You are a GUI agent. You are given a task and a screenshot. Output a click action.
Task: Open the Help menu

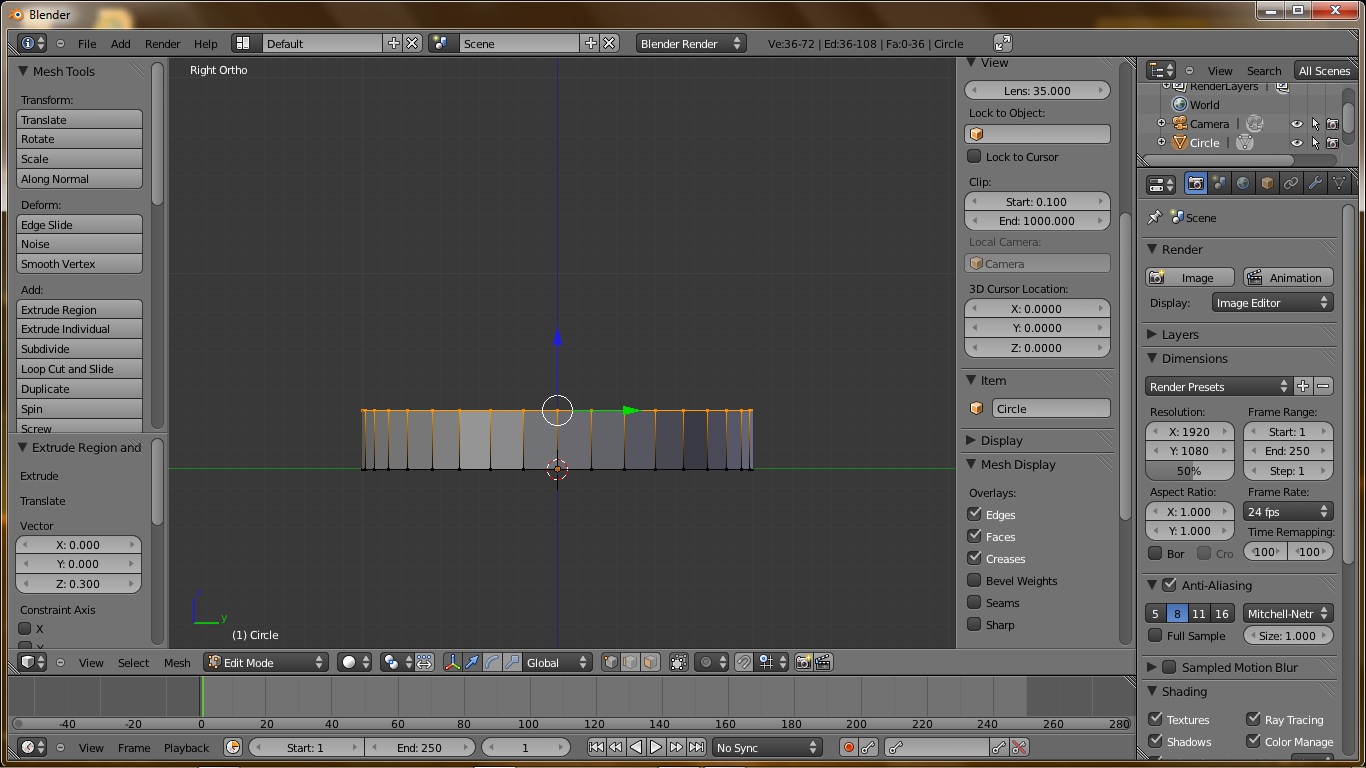click(x=205, y=44)
